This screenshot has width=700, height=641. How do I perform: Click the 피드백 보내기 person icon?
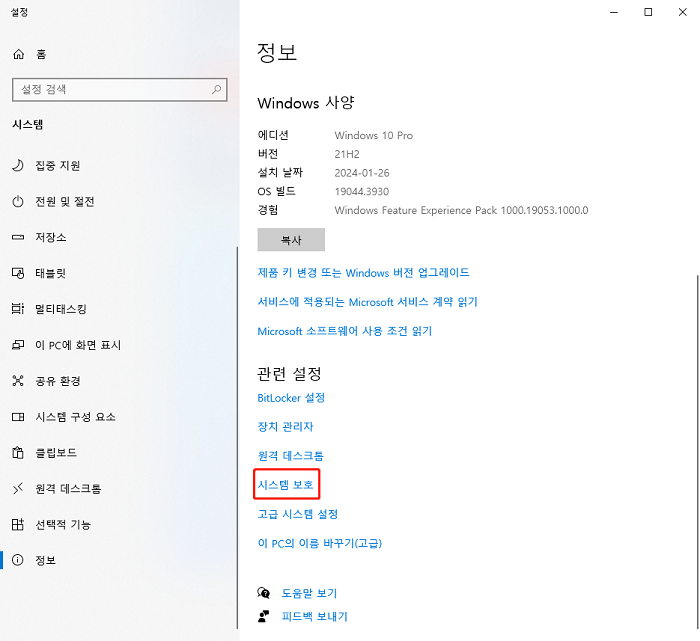click(263, 616)
